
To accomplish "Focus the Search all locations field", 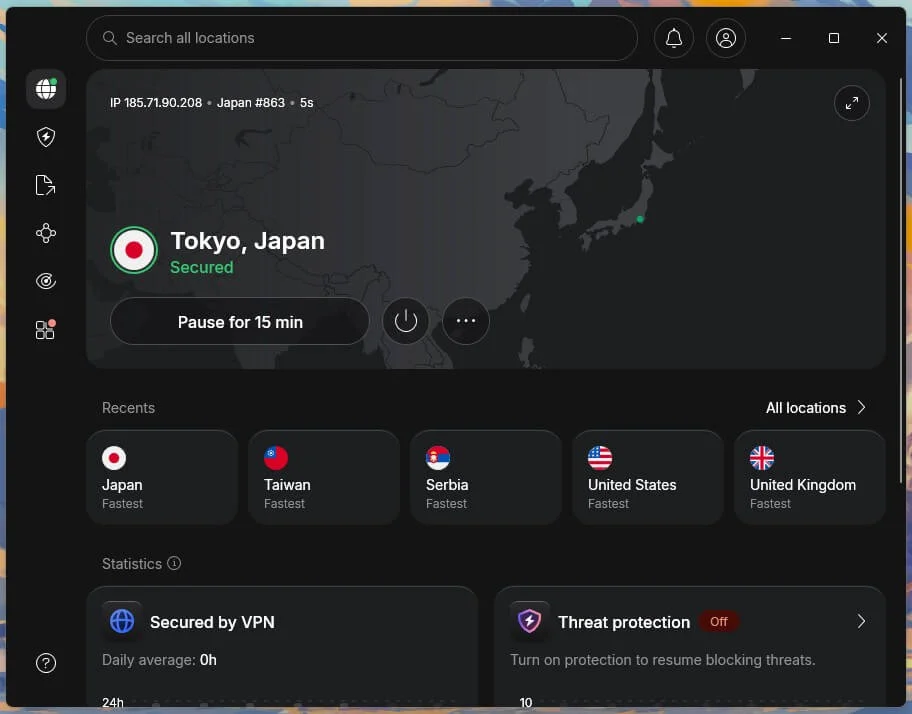I will pos(362,38).
